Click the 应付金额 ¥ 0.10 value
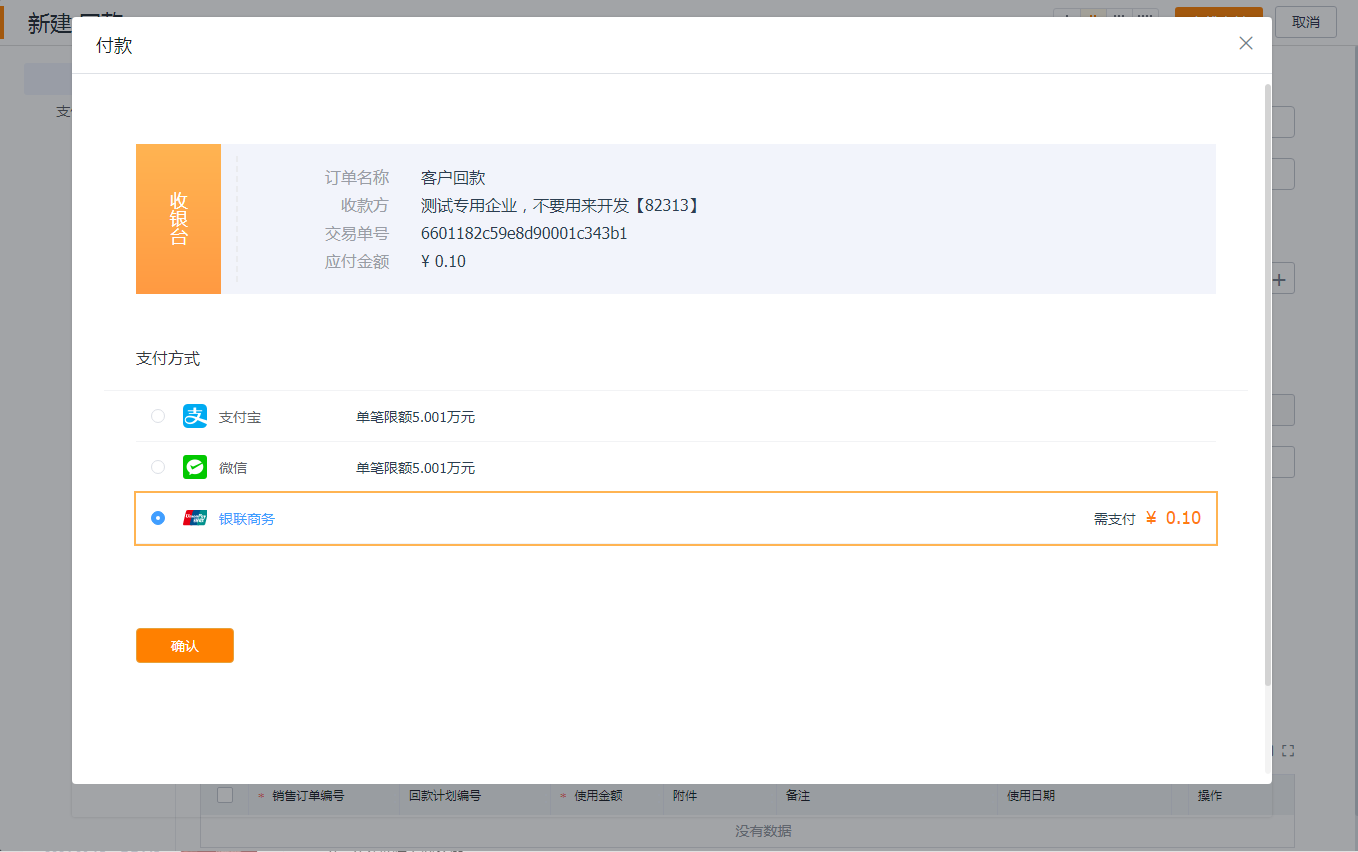This screenshot has width=1358, height=852. (443, 262)
